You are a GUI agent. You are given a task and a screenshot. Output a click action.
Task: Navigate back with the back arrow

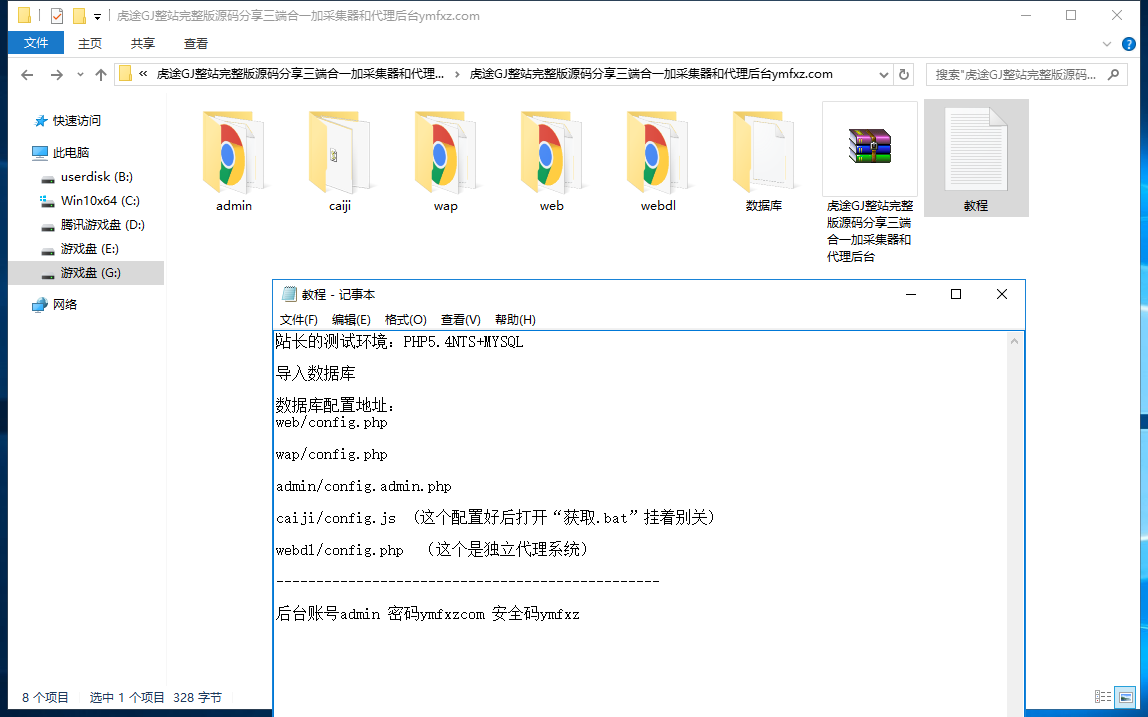(x=27, y=74)
